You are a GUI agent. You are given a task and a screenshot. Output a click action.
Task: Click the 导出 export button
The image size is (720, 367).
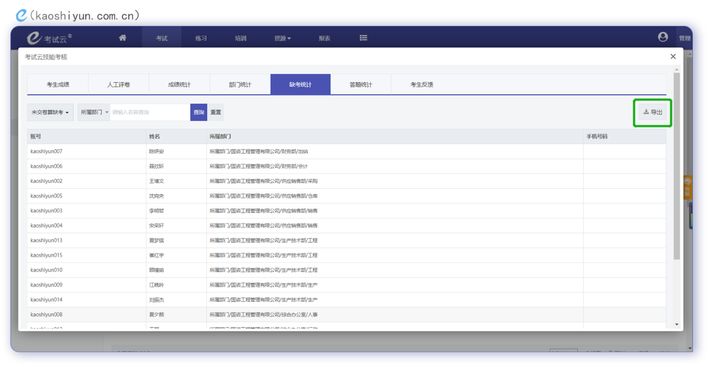[652, 112]
